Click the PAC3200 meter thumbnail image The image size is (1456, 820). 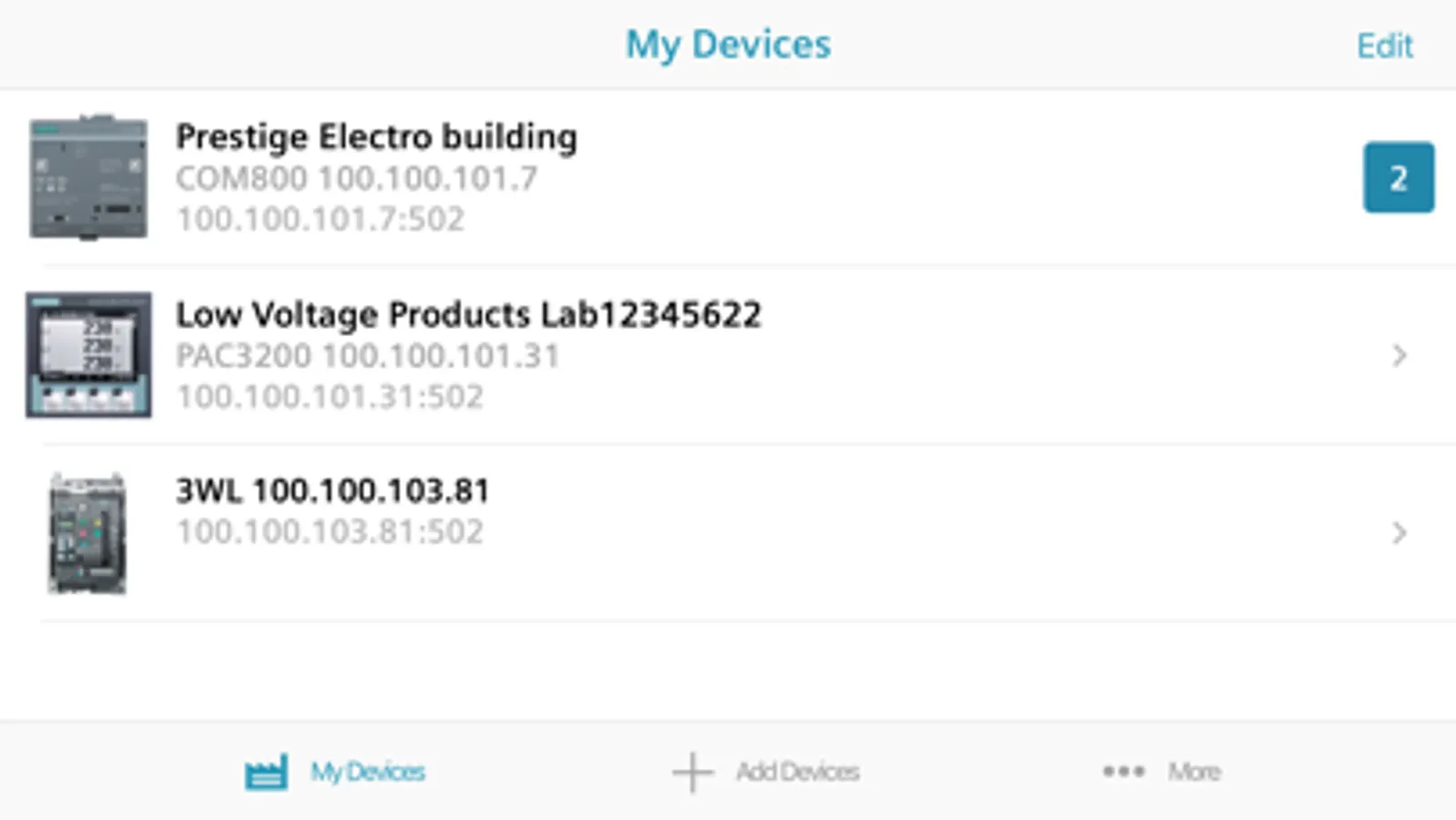click(88, 354)
